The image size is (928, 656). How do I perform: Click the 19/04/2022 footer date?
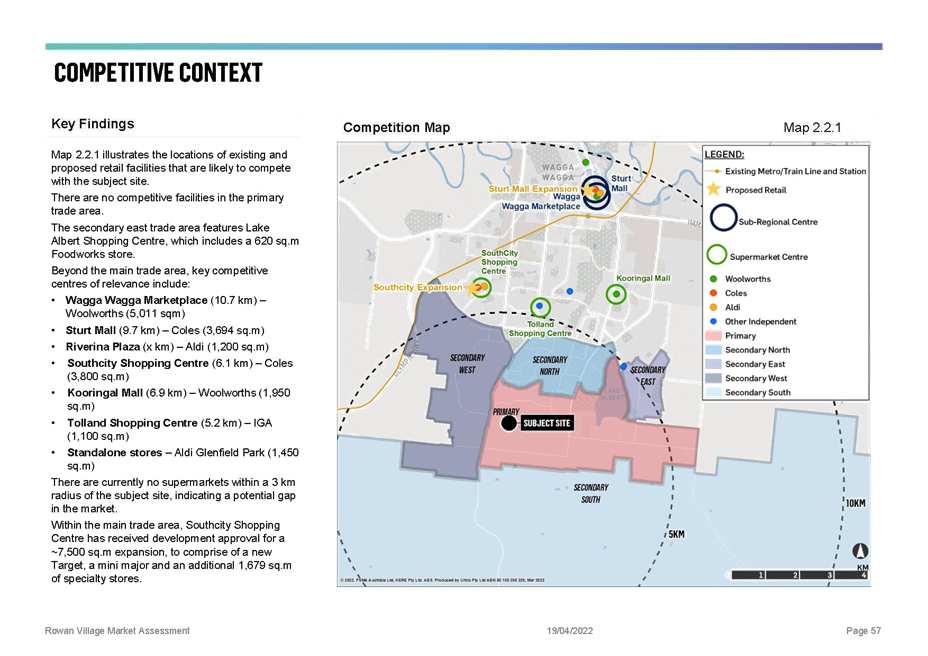(569, 631)
